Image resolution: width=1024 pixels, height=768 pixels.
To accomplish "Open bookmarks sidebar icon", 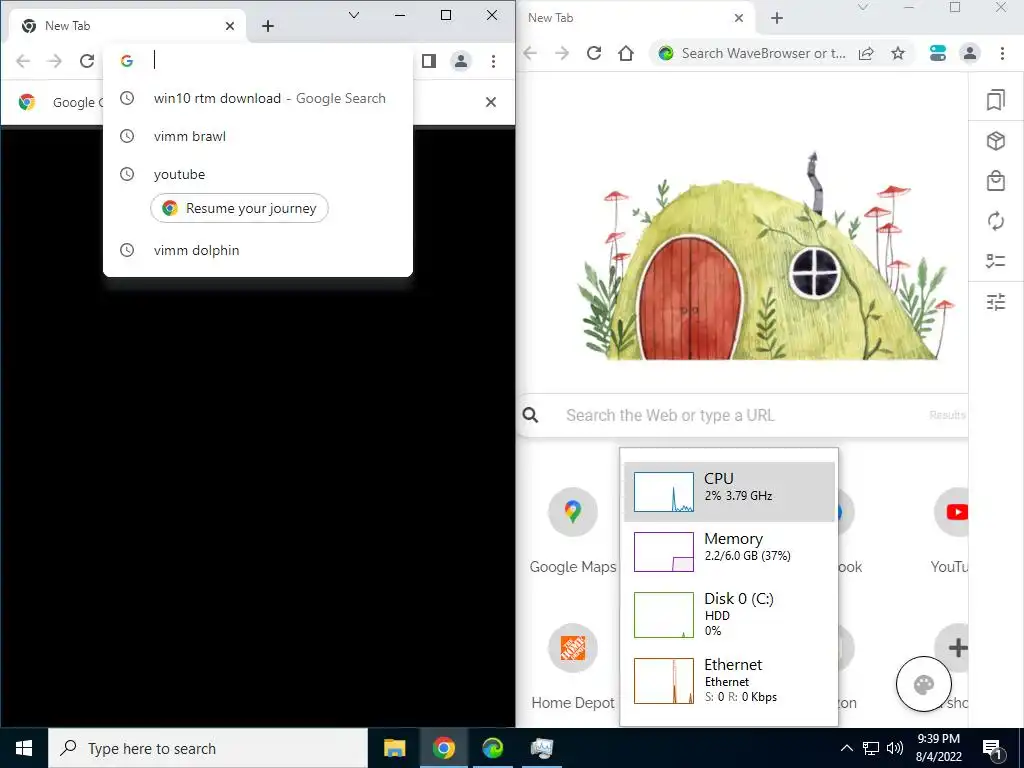I will click(996, 100).
